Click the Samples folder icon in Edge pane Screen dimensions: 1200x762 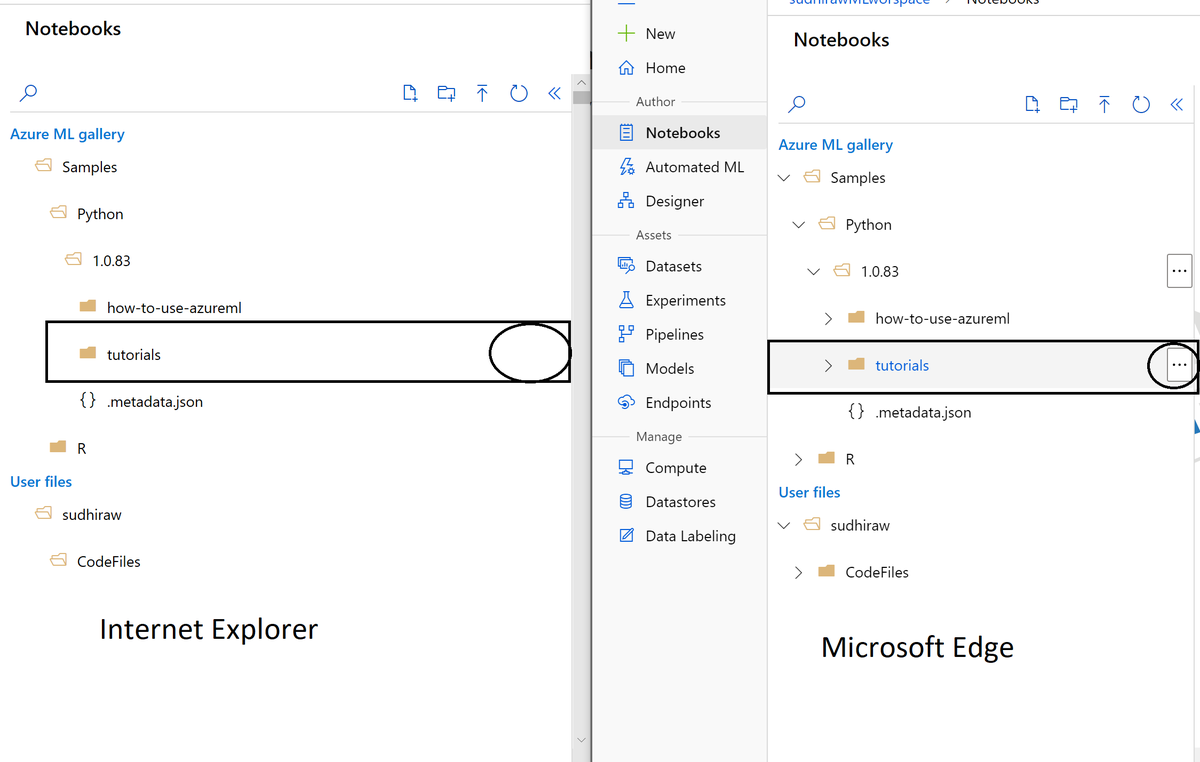[812, 177]
